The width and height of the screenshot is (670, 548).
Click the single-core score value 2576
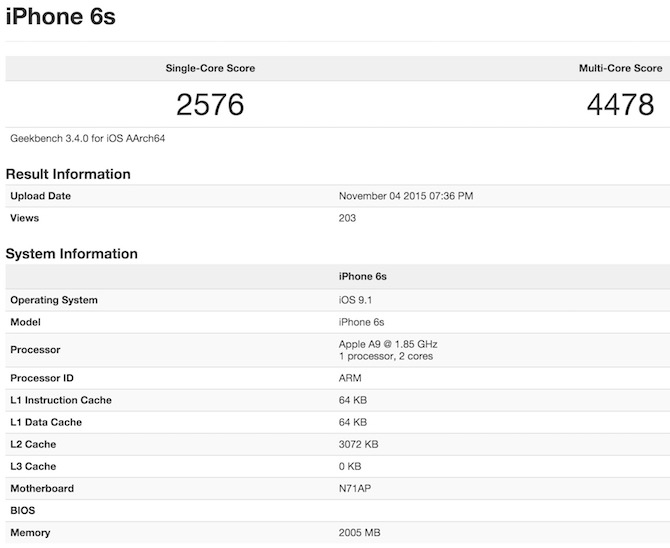210,104
